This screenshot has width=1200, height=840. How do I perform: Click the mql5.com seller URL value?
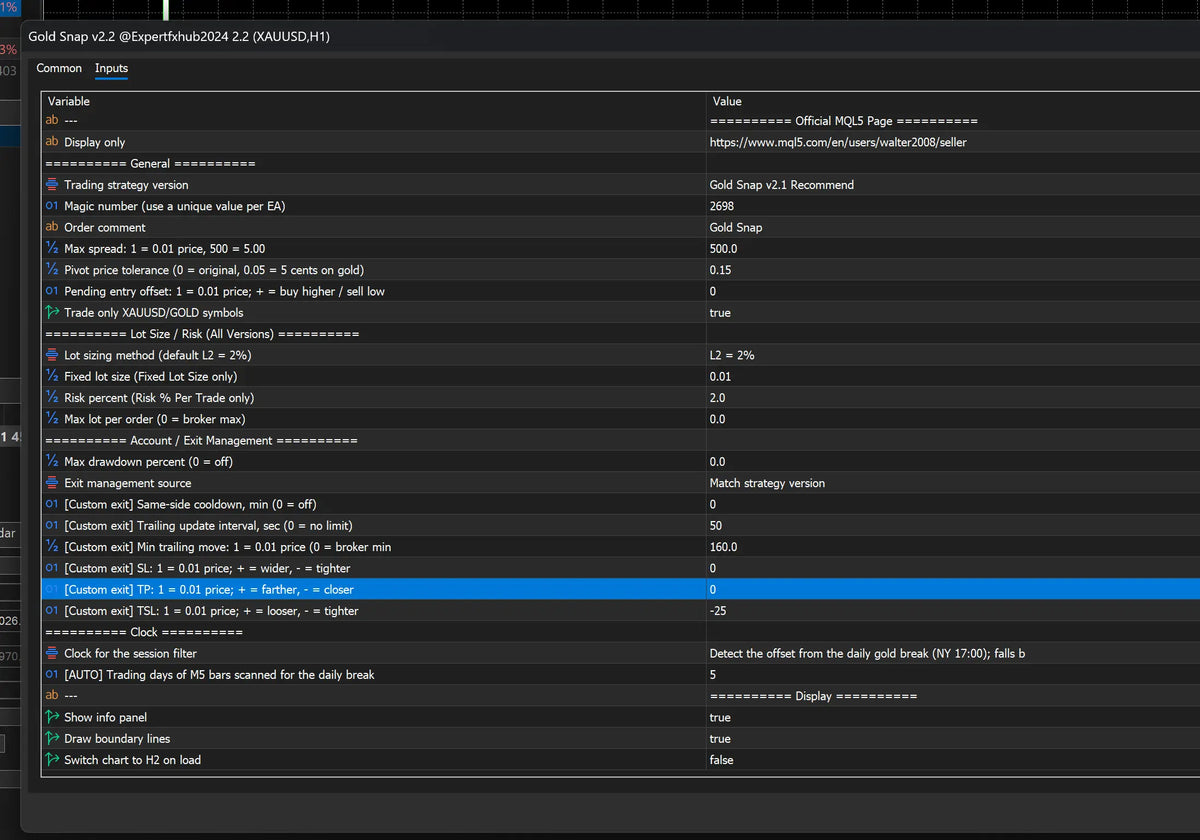(x=838, y=142)
